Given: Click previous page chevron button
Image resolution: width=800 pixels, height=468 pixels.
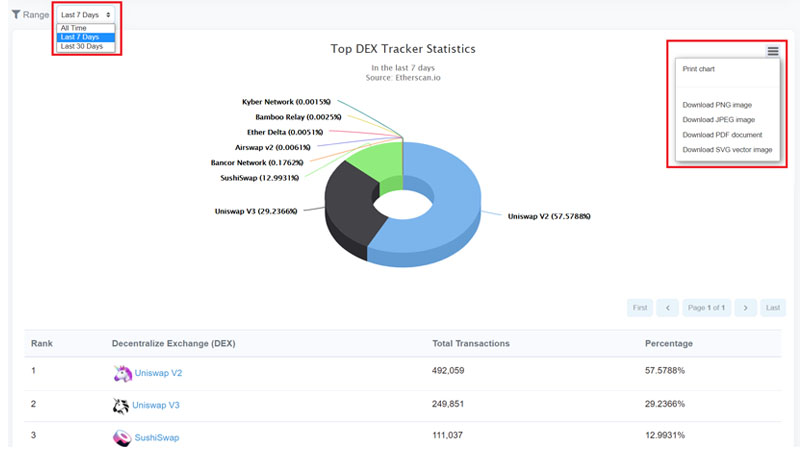Looking at the screenshot, I should [x=667, y=308].
